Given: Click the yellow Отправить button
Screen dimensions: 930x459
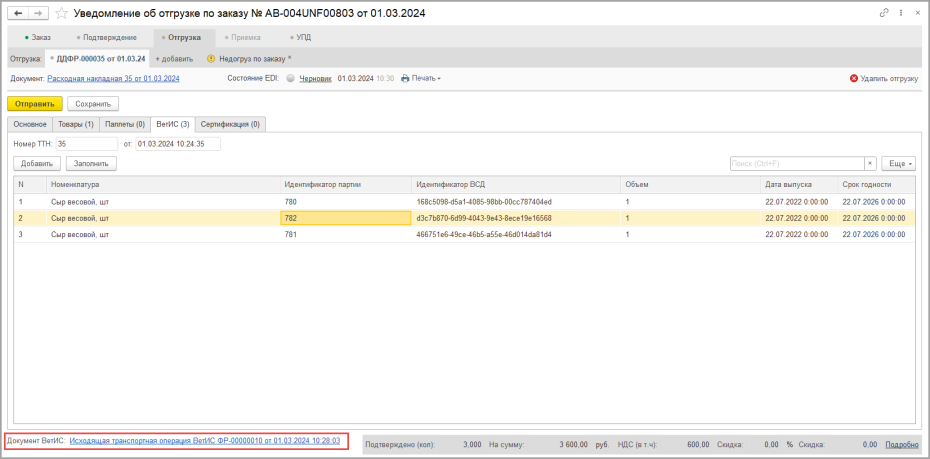Looking at the screenshot, I should click(34, 104).
